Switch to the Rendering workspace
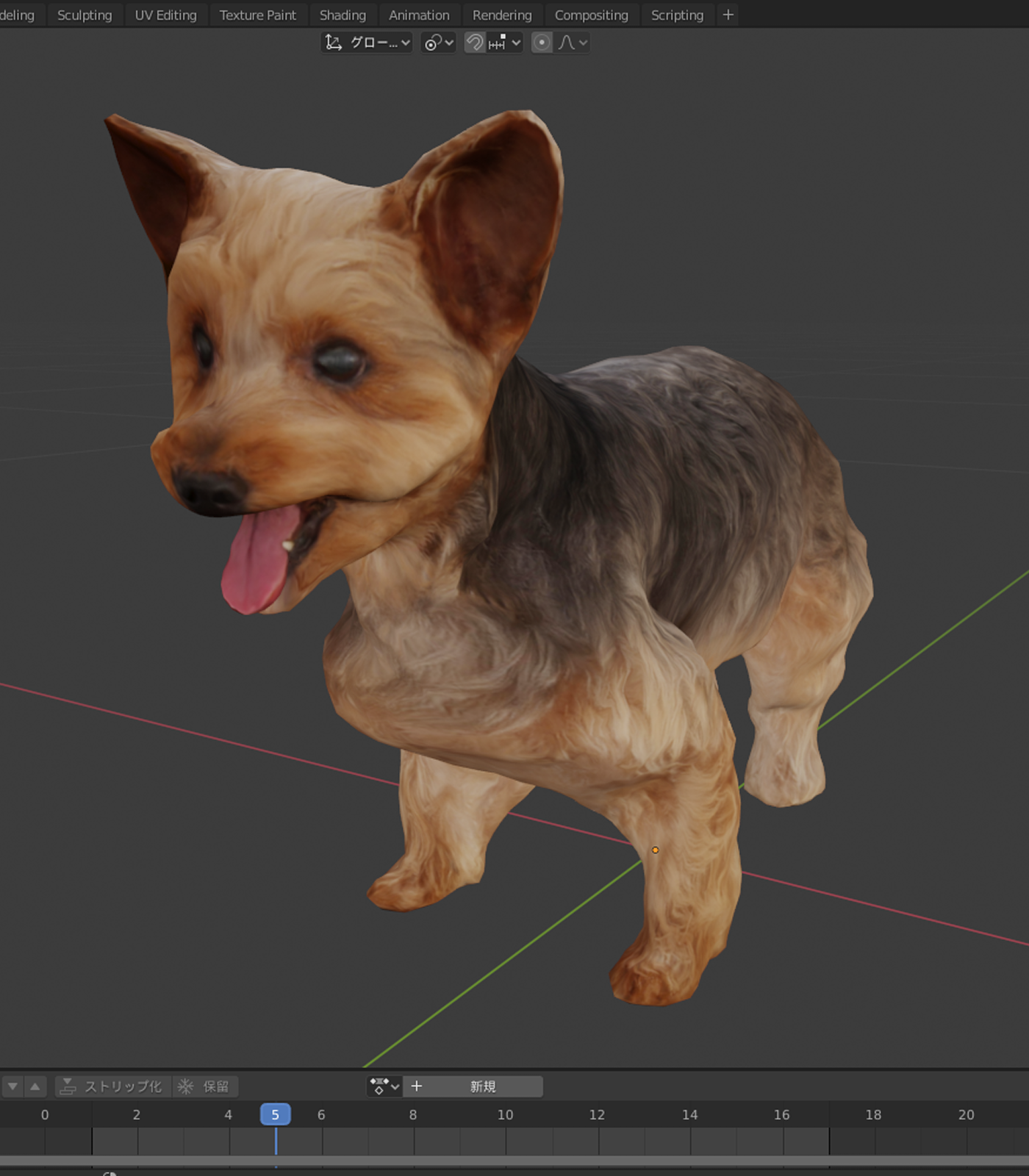1029x1176 pixels. 502,15
